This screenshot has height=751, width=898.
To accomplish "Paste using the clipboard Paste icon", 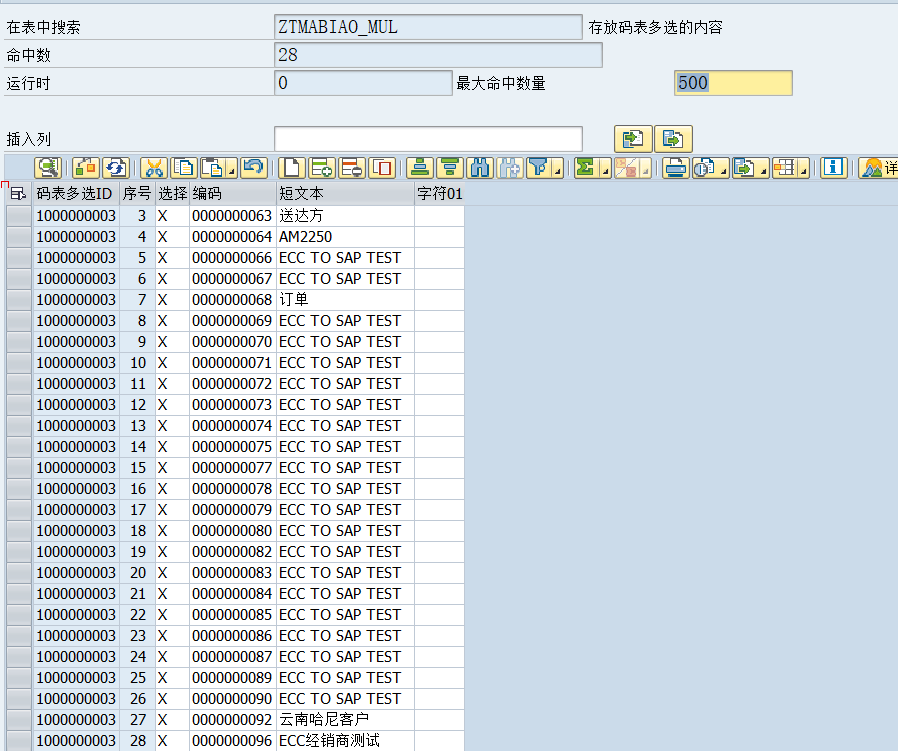I will click(214, 168).
